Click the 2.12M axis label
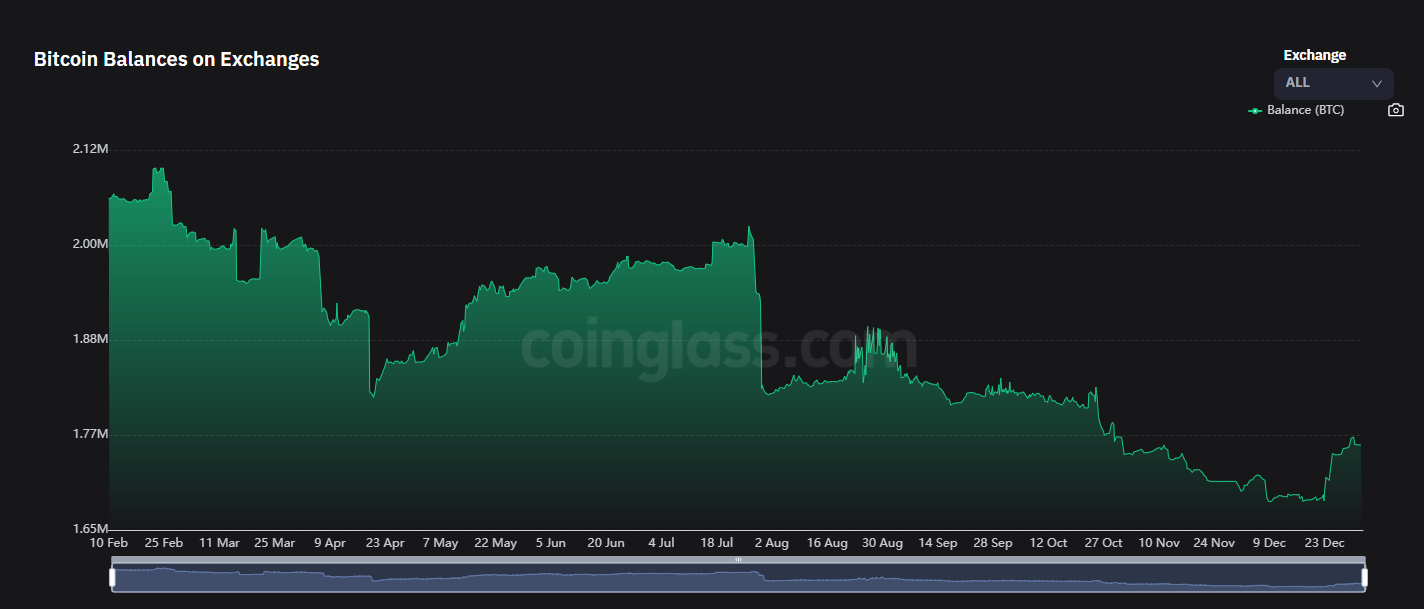1424x609 pixels. pos(90,149)
